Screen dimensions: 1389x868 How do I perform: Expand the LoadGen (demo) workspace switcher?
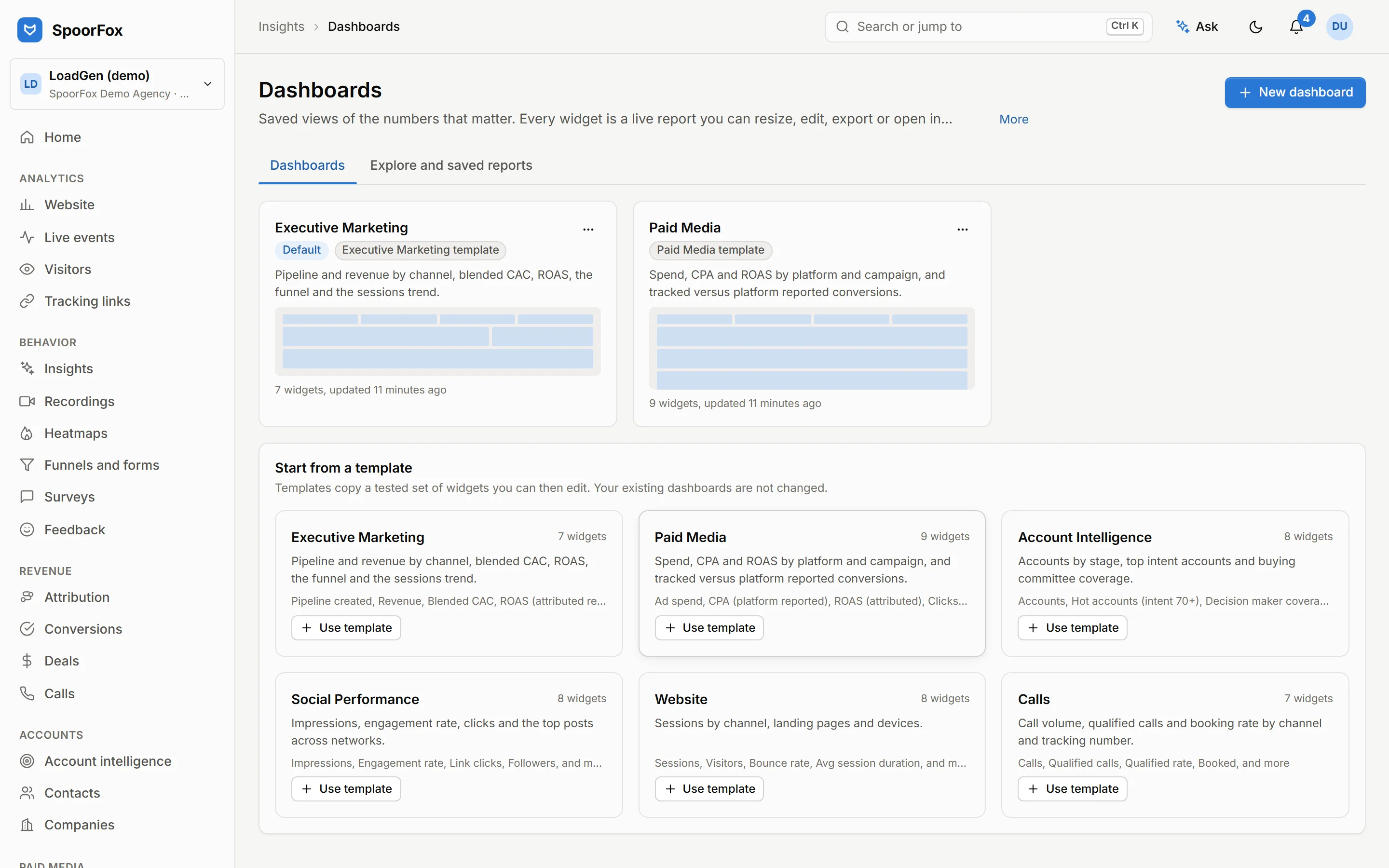pos(117,84)
